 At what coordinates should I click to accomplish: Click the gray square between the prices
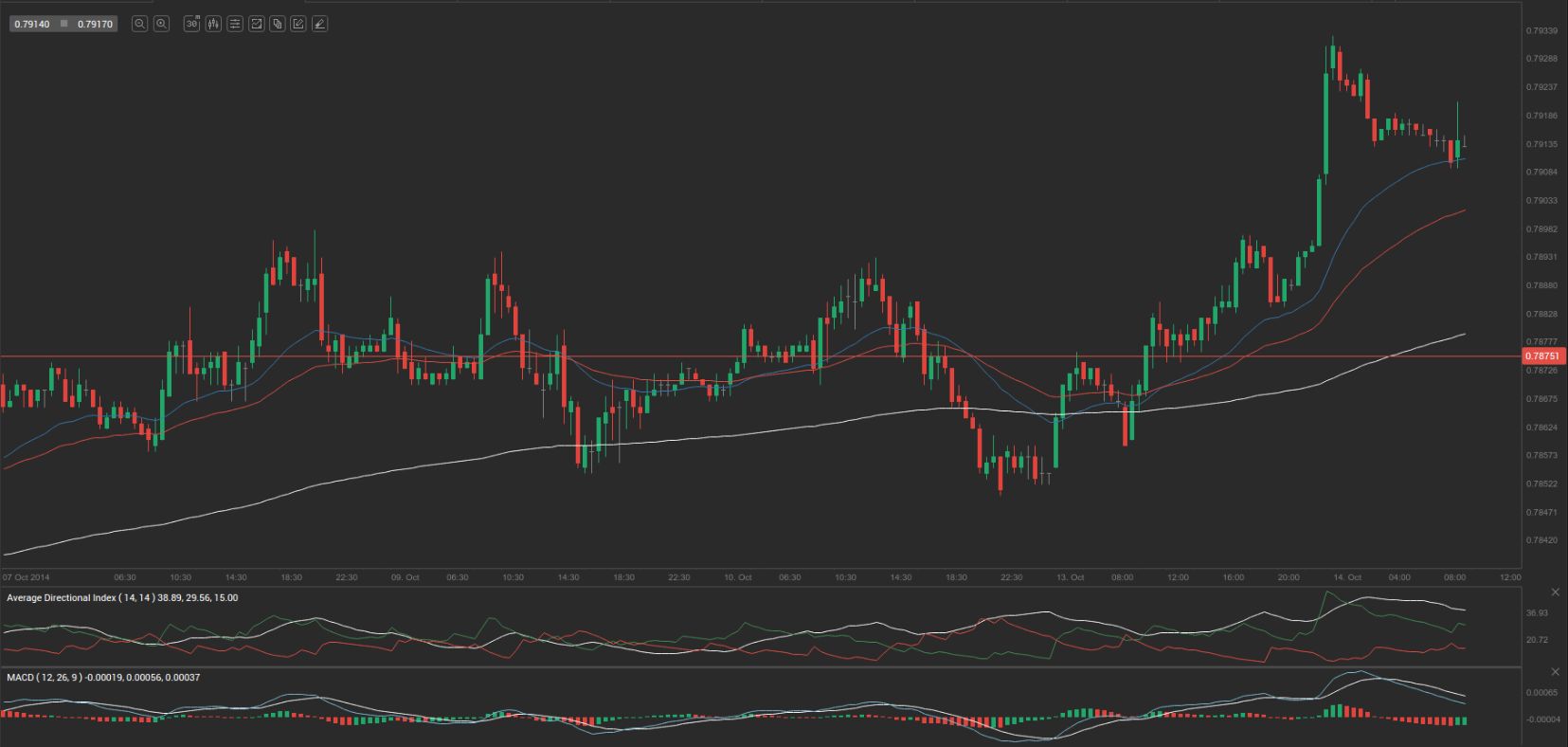64,24
